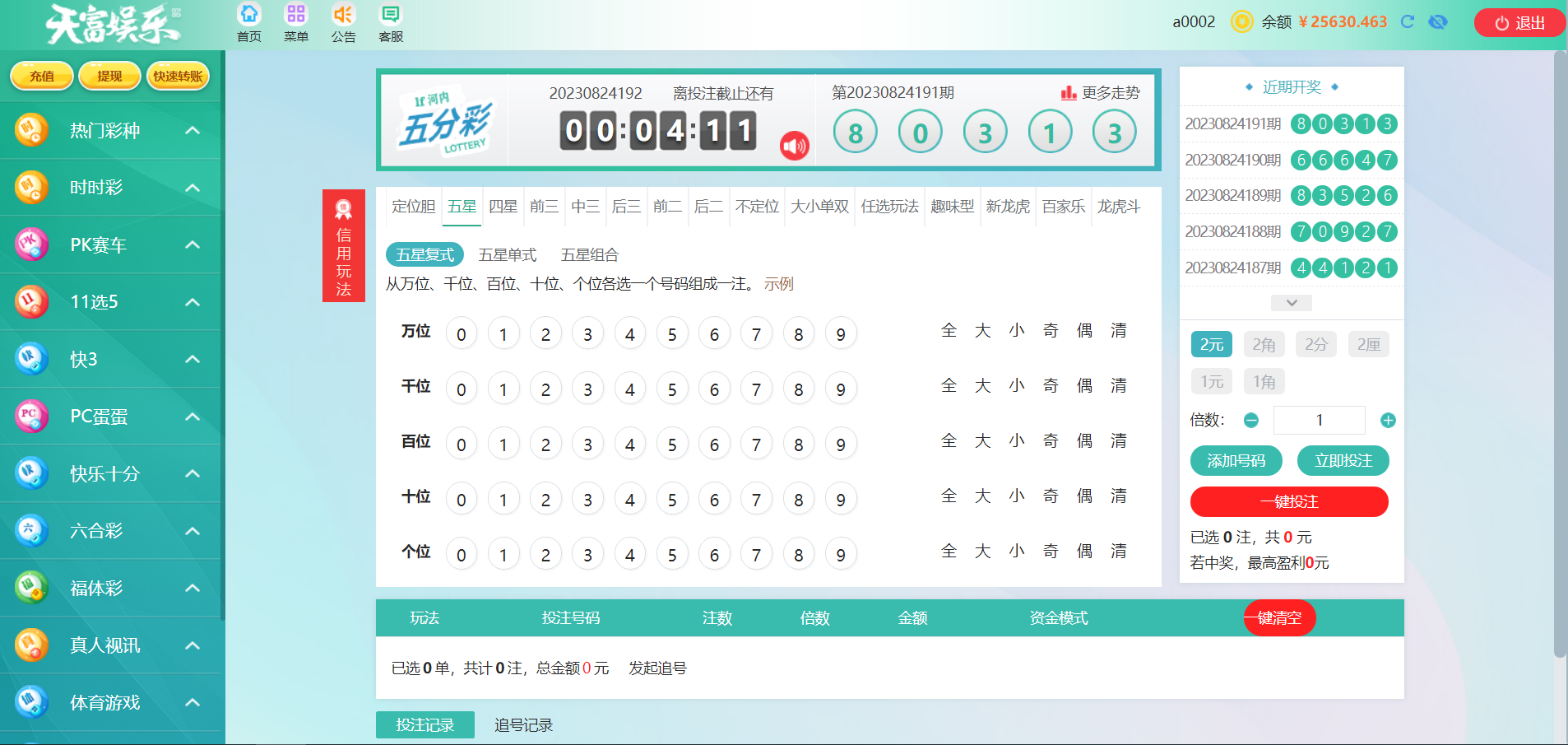Open the menu (菜单) grid icon
This screenshot has height=745, width=1568.
[x=295, y=14]
